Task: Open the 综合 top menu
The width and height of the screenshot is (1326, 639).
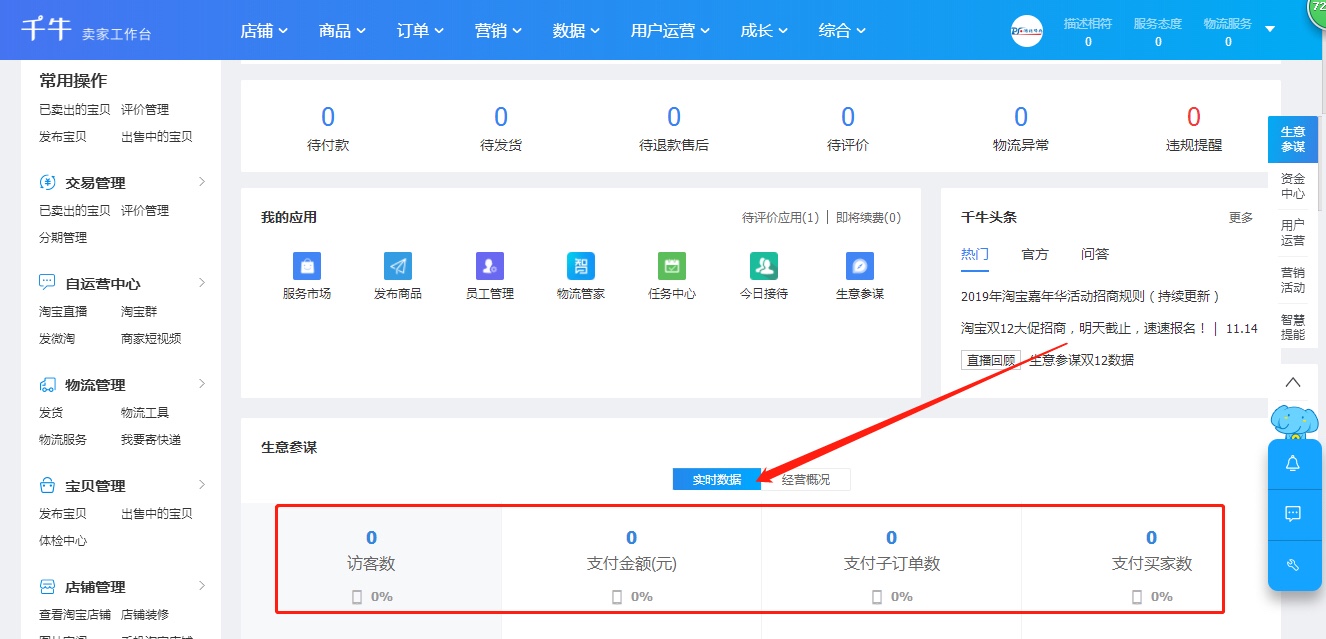Action: [842, 31]
